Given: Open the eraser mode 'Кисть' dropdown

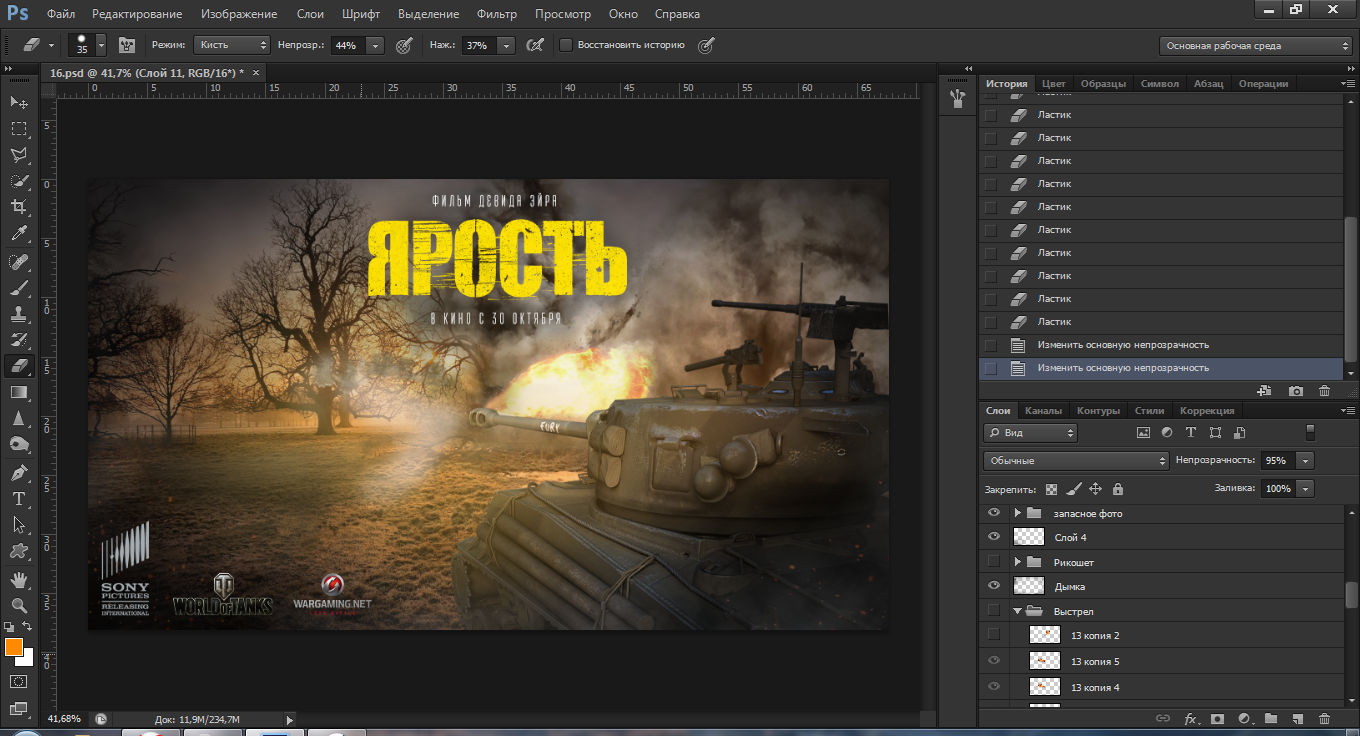Looking at the screenshot, I should pyautogui.click(x=232, y=45).
